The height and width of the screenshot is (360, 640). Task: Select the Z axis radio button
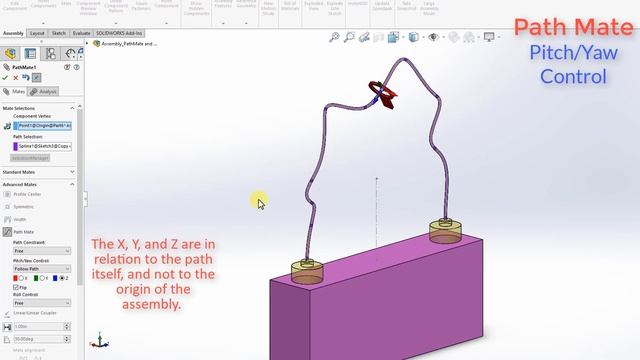(62, 278)
